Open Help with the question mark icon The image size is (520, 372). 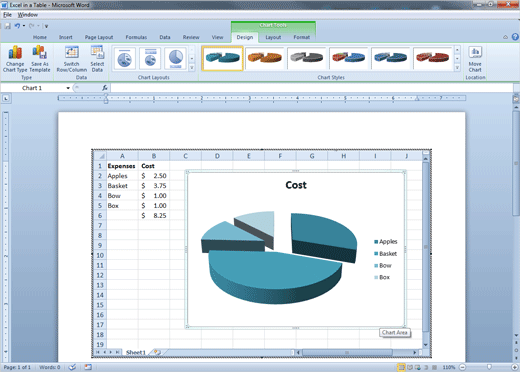tap(515, 37)
